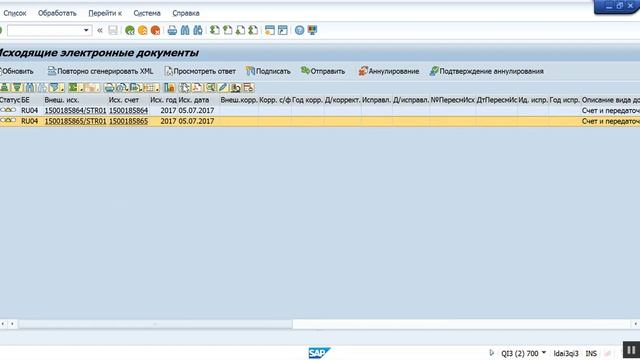The width and height of the screenshot is (640, 360).
Task: Click the Отправить button
Action: tap(323, 71)
